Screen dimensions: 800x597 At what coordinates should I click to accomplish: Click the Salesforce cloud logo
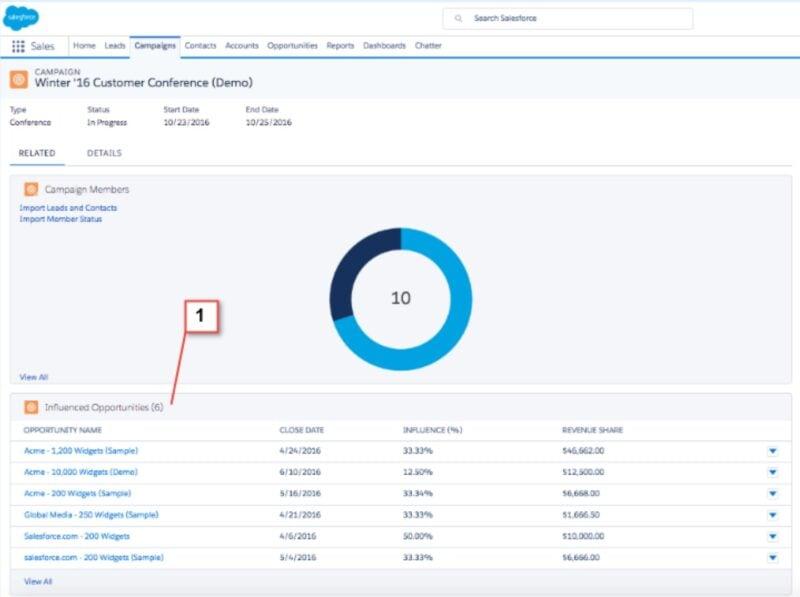21,17
